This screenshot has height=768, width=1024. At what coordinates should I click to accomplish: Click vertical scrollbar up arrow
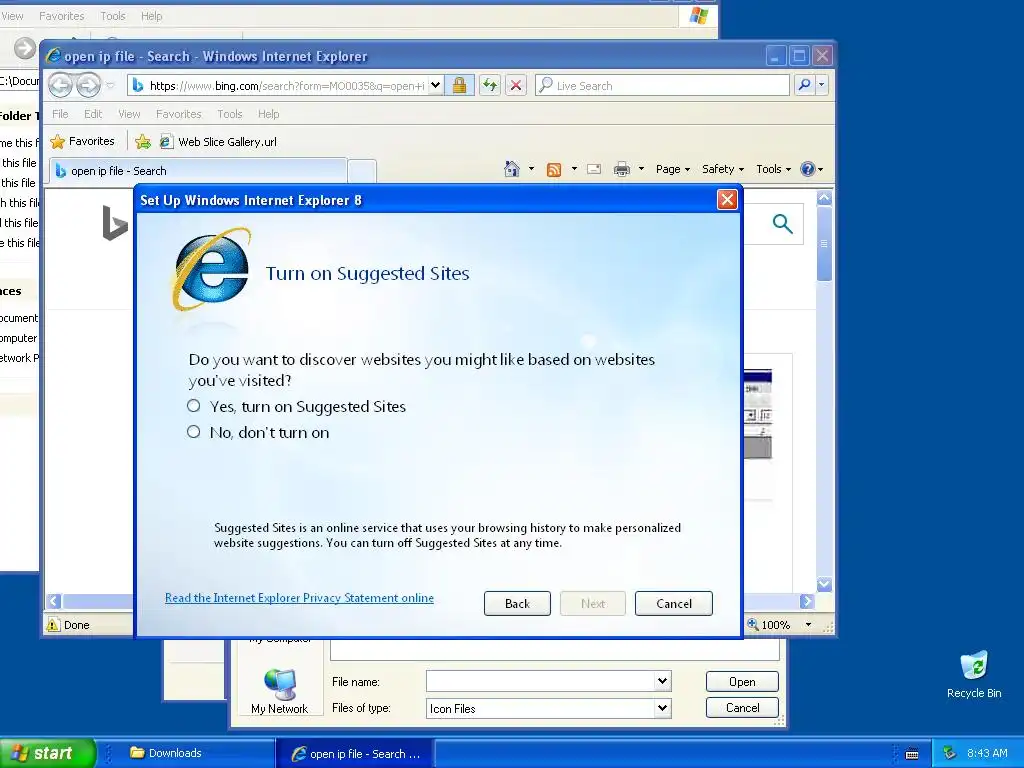[x=824, y=197]
